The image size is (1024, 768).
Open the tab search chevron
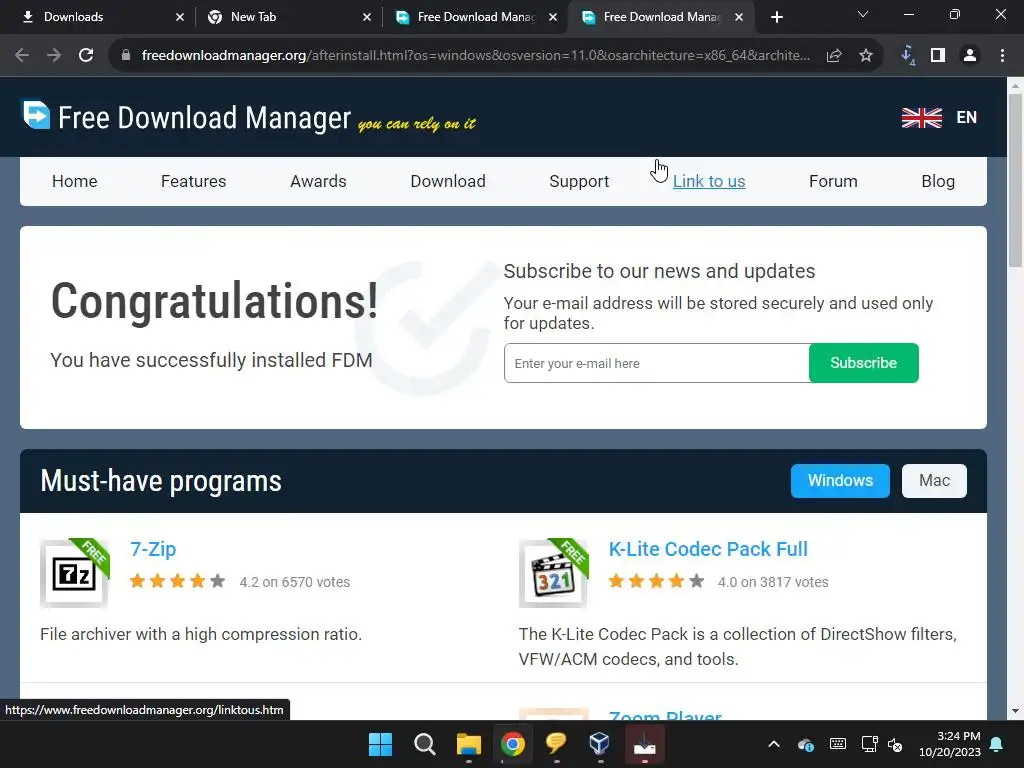[863, 14]
